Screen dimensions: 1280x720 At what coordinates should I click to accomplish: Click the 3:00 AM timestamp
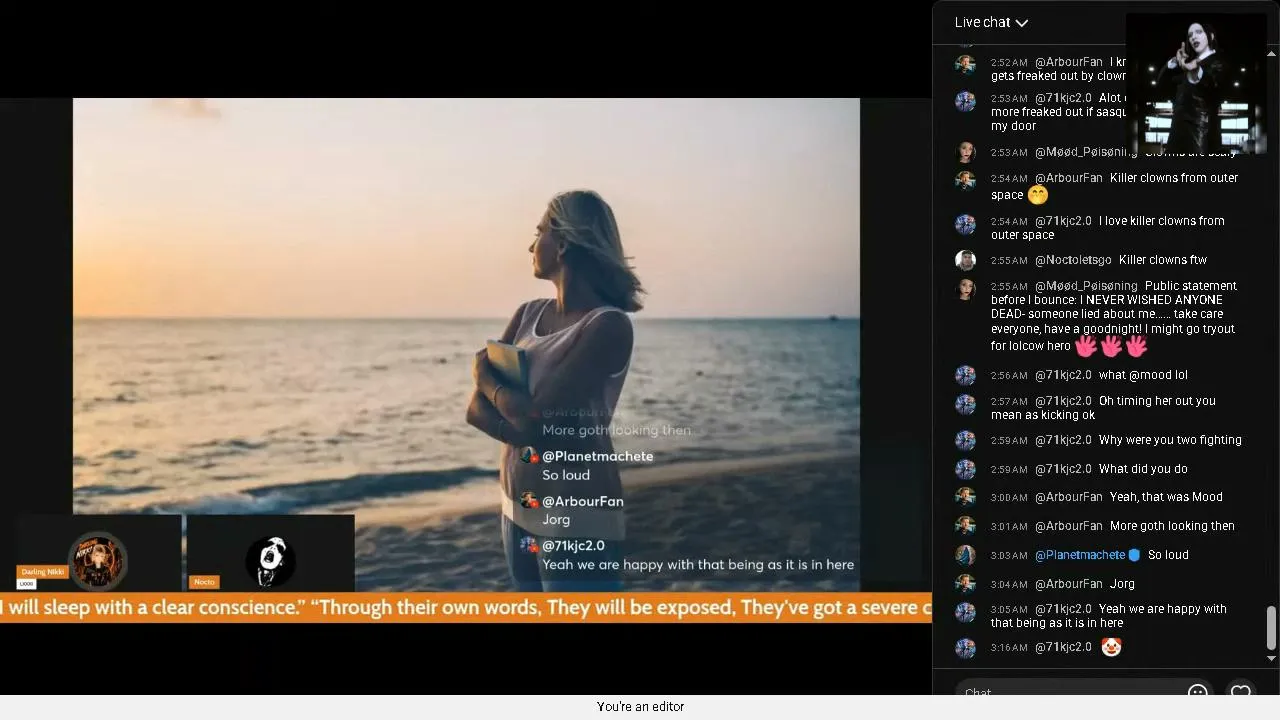click(1009, 498)
